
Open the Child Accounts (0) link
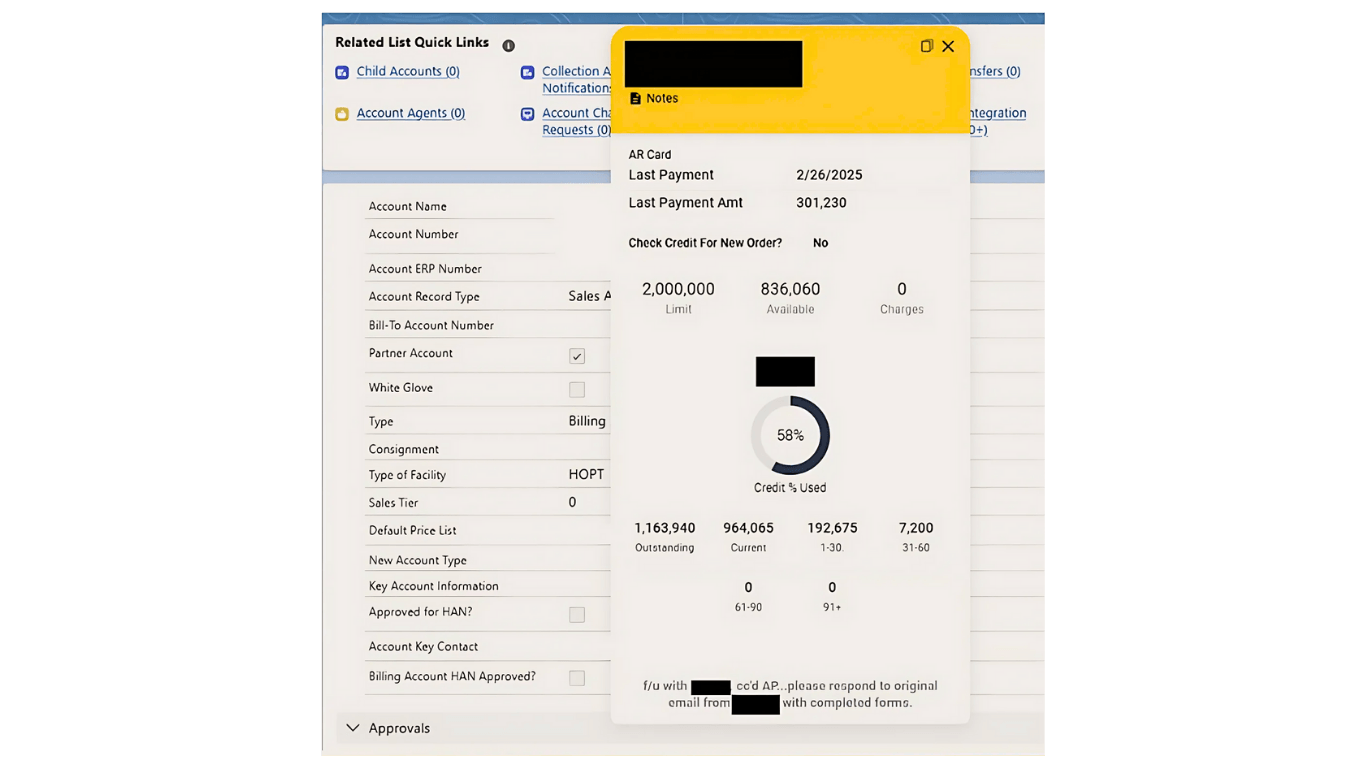tap(408, 72)
